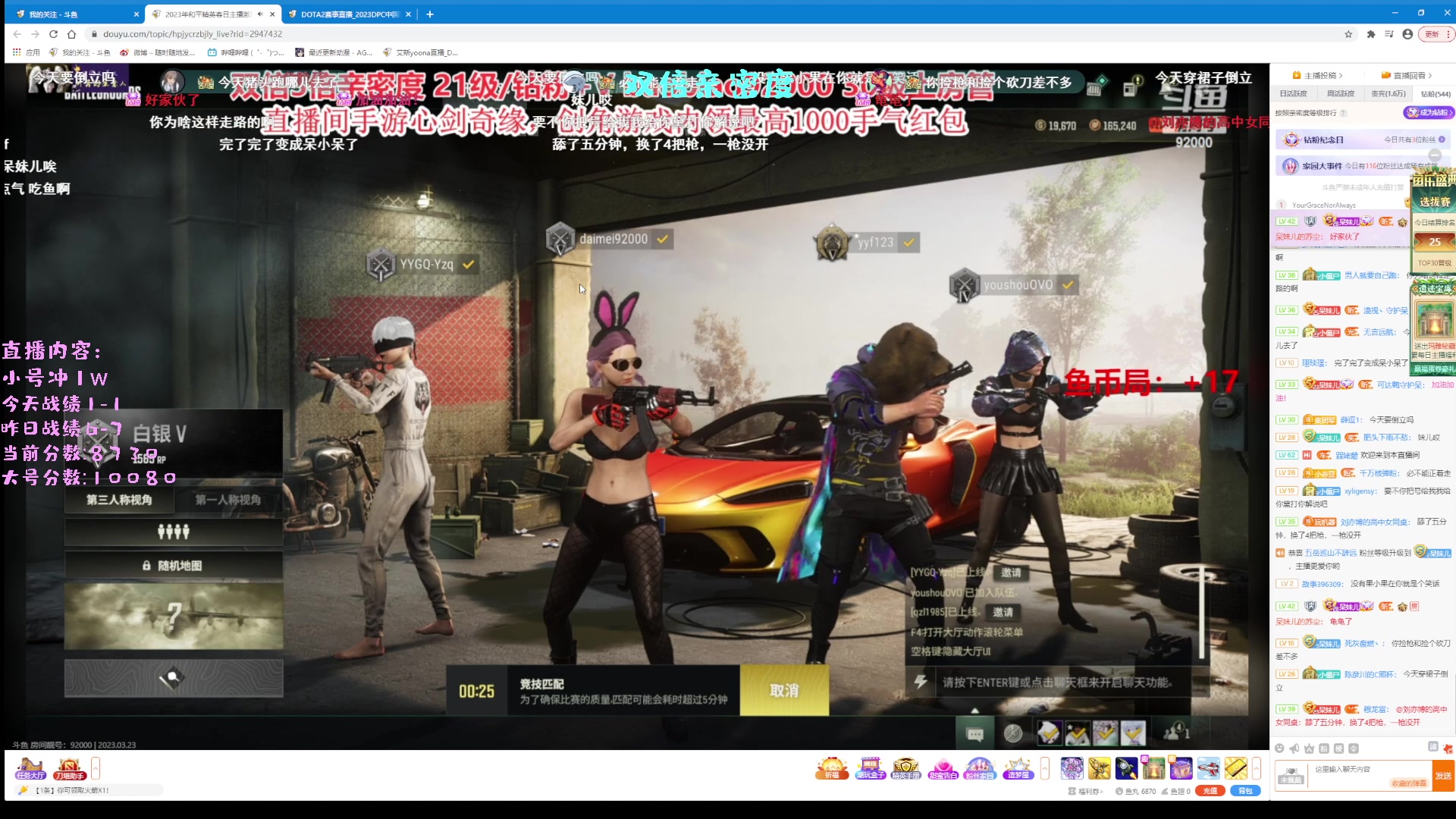Open the 甜蜜告白 icon
Viewport: 1456px width, 819px height.
(943, 768)
